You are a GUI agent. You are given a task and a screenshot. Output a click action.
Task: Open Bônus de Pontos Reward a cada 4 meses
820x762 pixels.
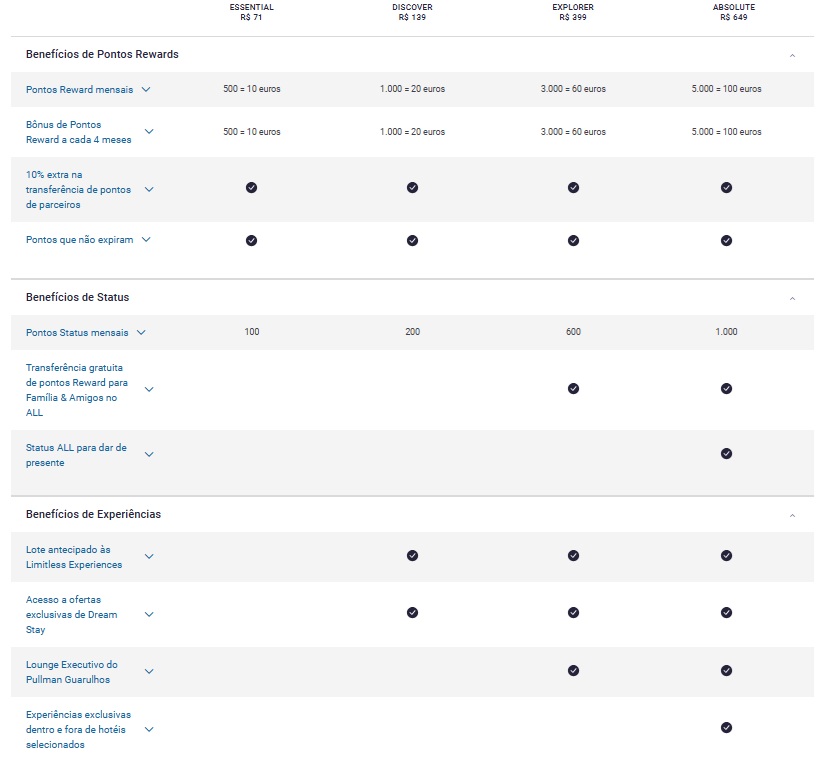78,132
